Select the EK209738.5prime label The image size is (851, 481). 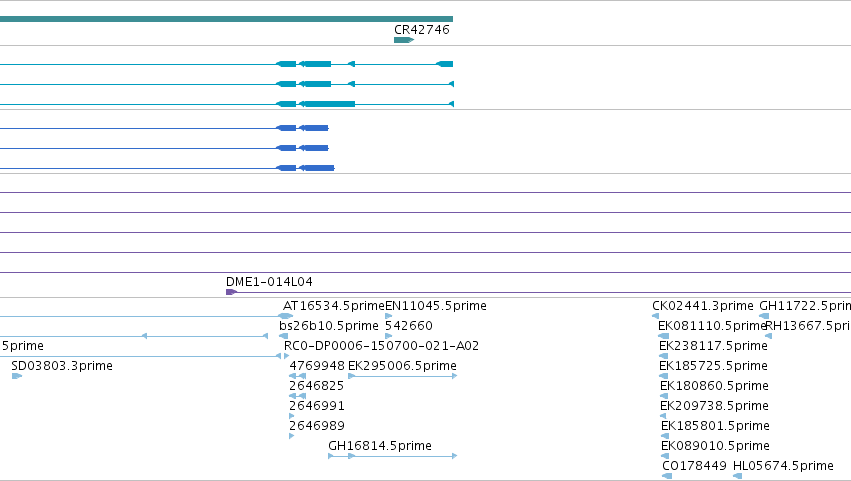(714, 406)
